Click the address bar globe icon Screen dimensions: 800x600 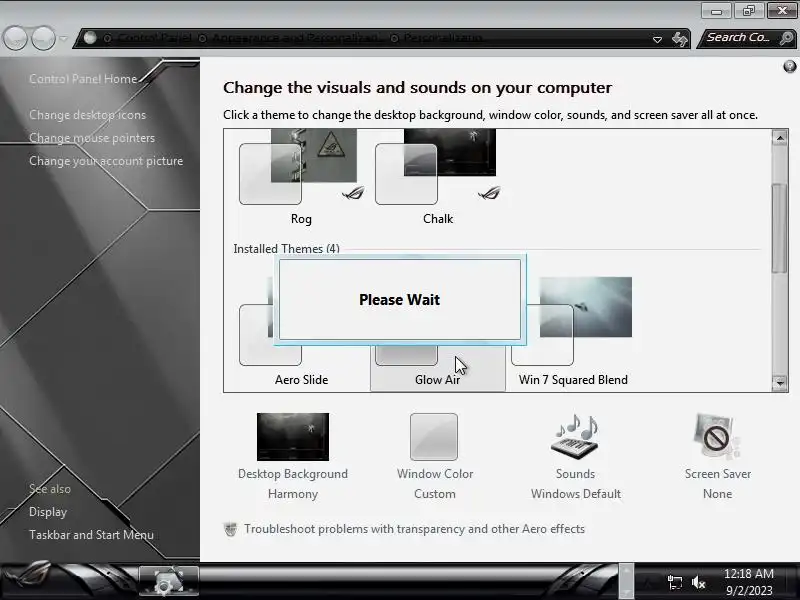tap(90, 38)
